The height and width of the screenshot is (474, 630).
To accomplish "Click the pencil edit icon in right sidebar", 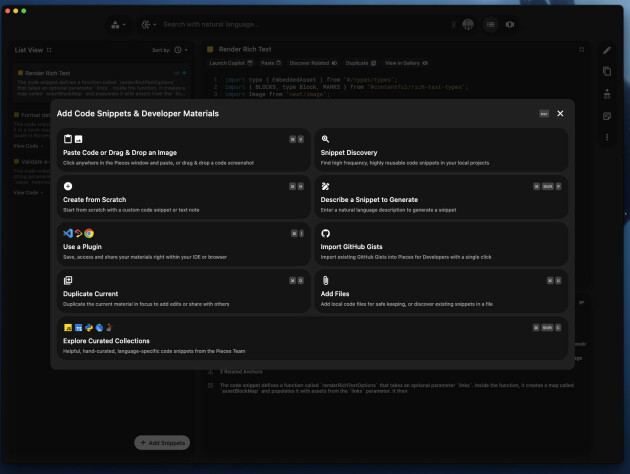I will 607,50.
